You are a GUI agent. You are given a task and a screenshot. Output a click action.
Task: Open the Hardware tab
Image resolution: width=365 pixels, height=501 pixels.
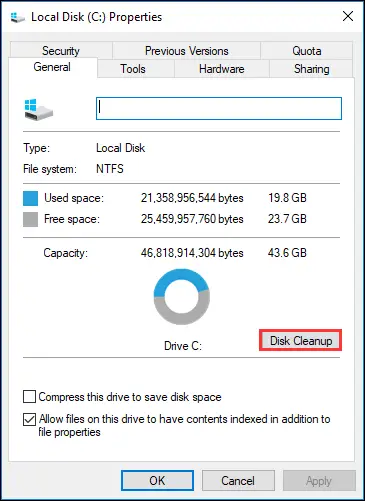coord(222,69)
